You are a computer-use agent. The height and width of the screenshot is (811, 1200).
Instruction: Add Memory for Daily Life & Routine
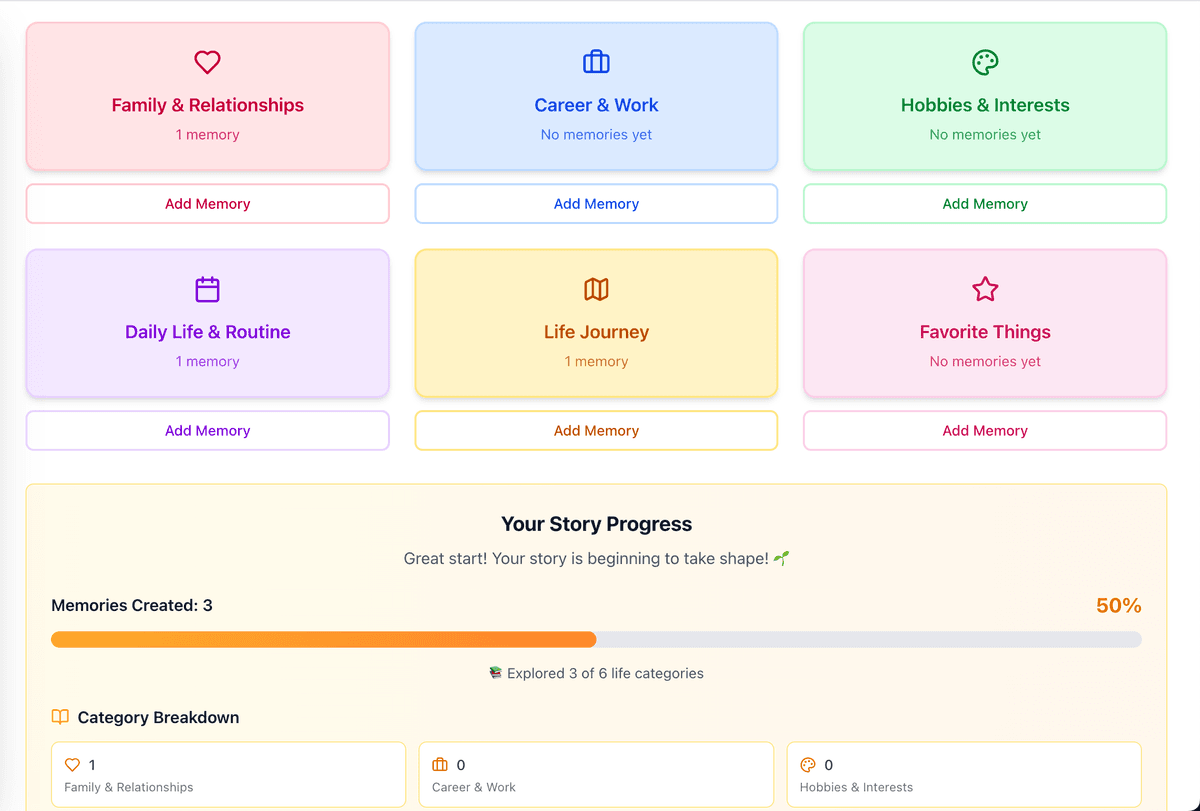tap(207, 431)
